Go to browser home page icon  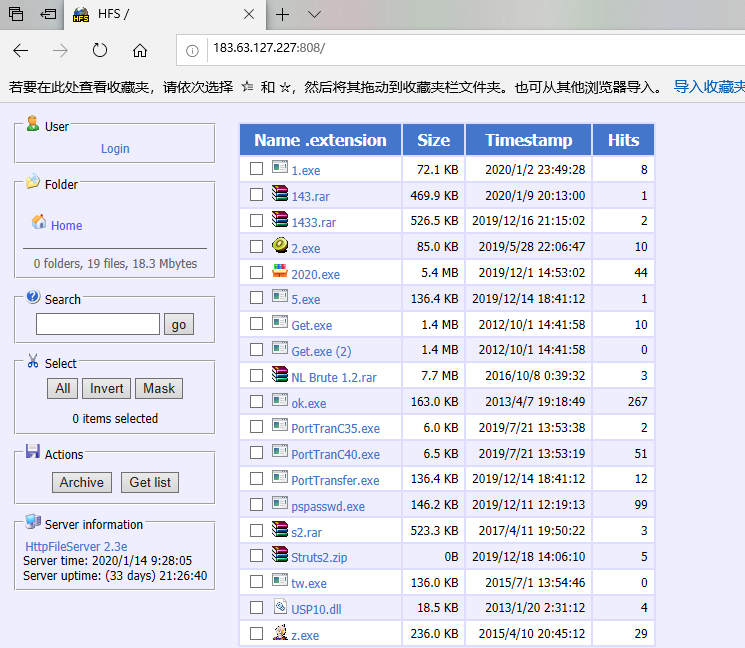[x=140, y=50]
